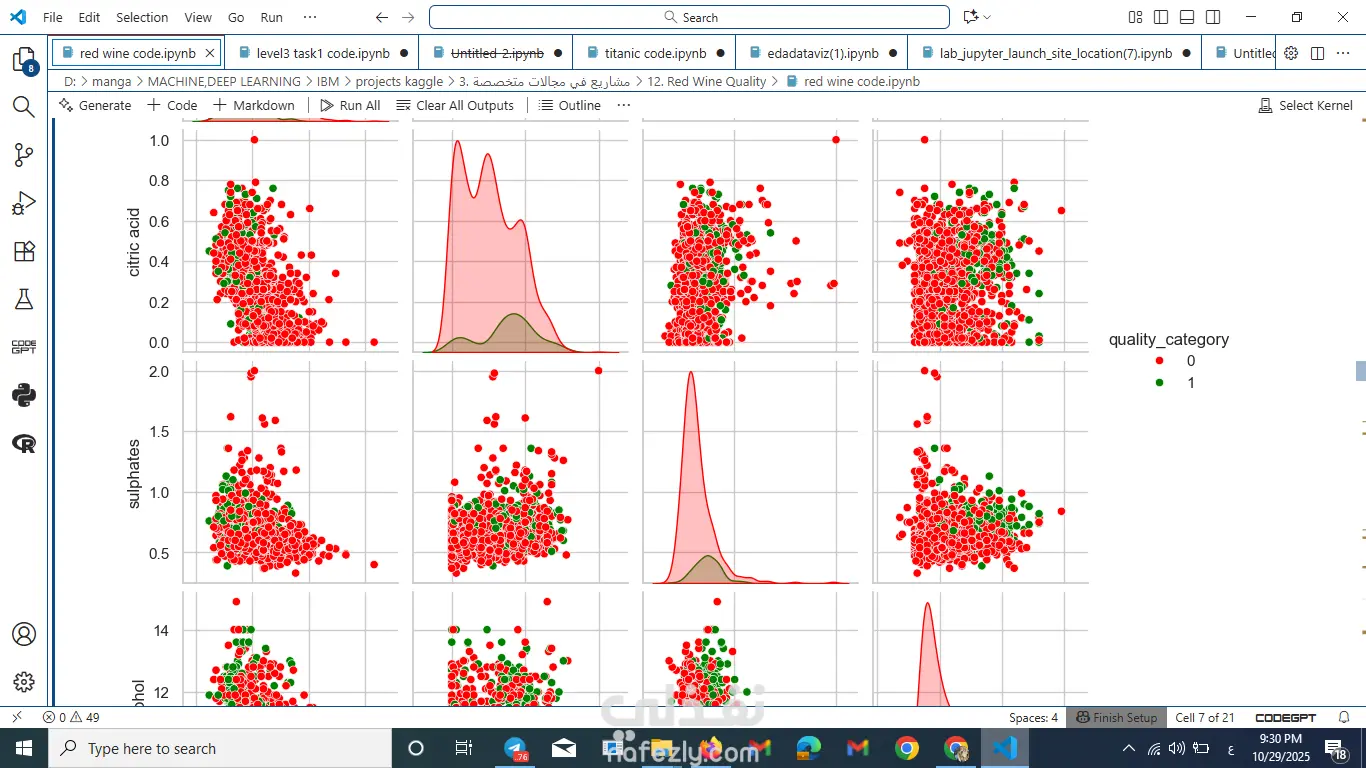The height and width of the screenshot is (768, 1366).
Task: Toggle the bottom panel
Action: (x=1187, y=17)
